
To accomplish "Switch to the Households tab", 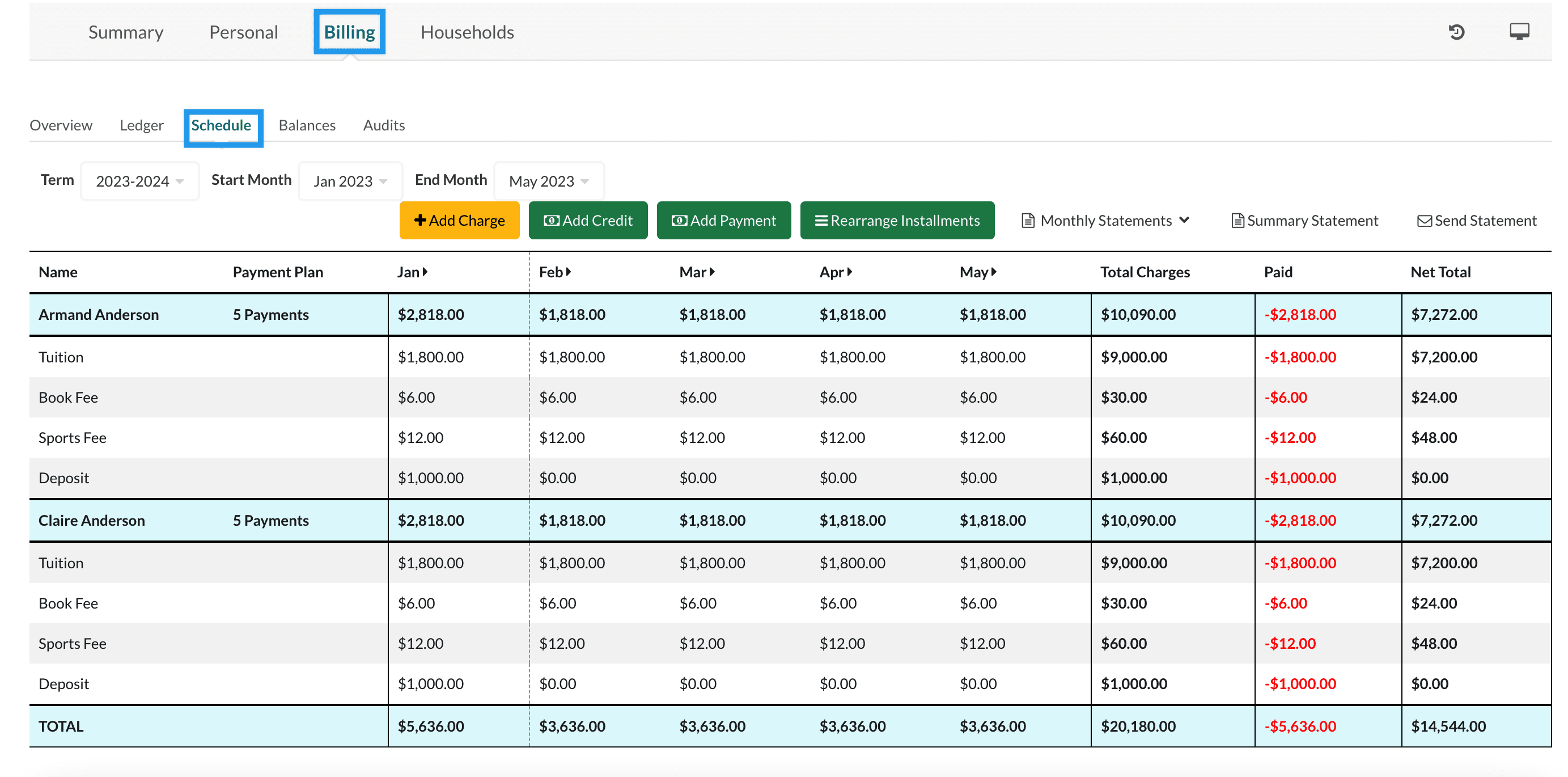I will pos(467,32).
